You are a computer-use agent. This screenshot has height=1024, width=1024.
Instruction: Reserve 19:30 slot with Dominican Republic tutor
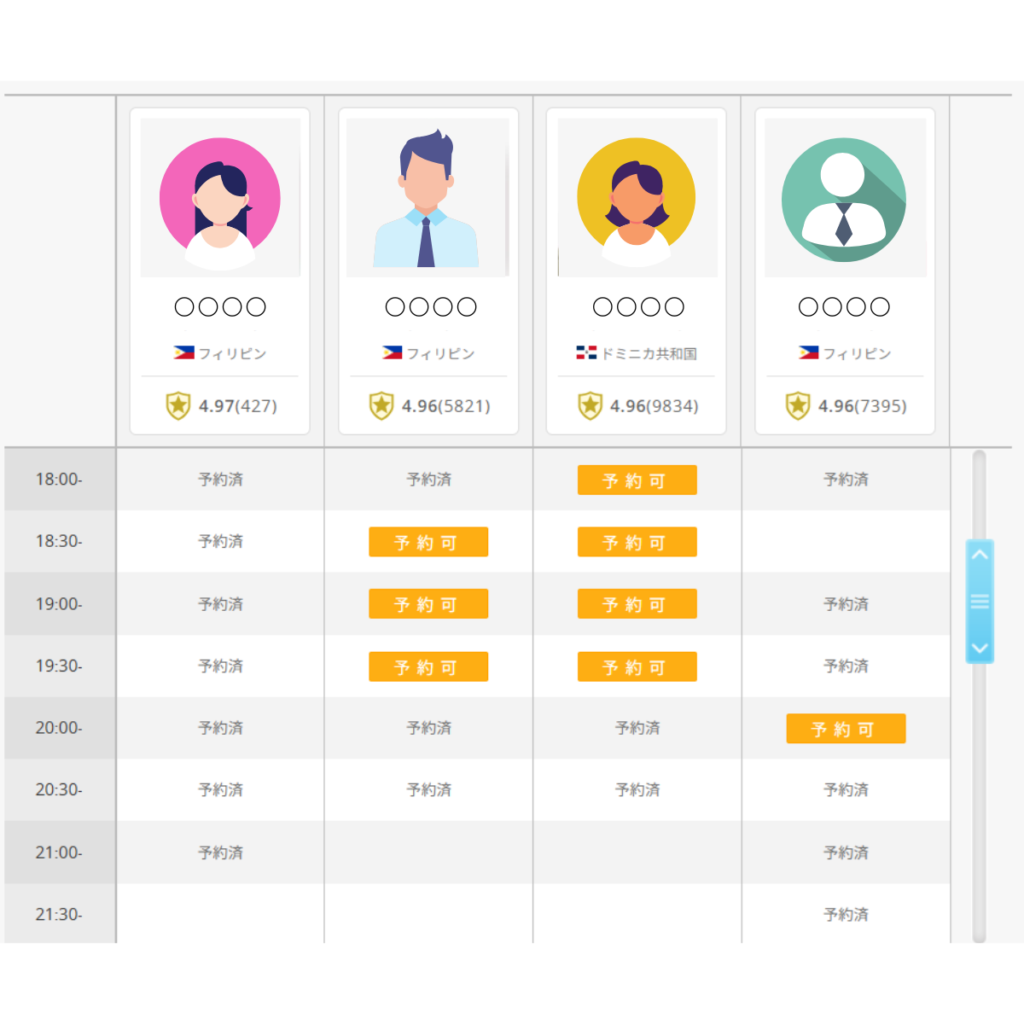click(x=637, y=667)
